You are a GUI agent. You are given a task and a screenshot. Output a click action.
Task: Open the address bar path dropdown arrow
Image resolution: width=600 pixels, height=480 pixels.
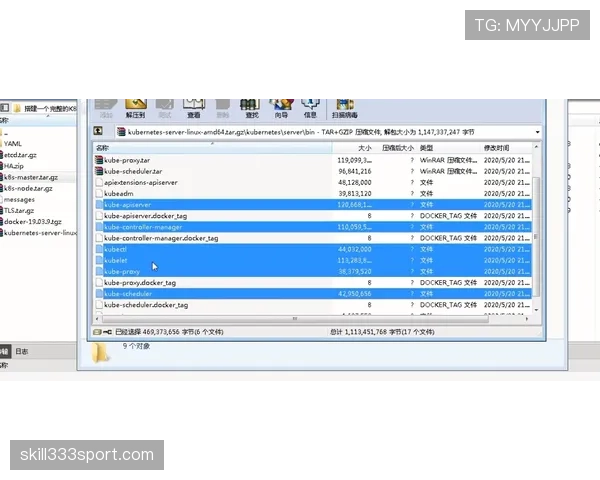coord(537,132)
